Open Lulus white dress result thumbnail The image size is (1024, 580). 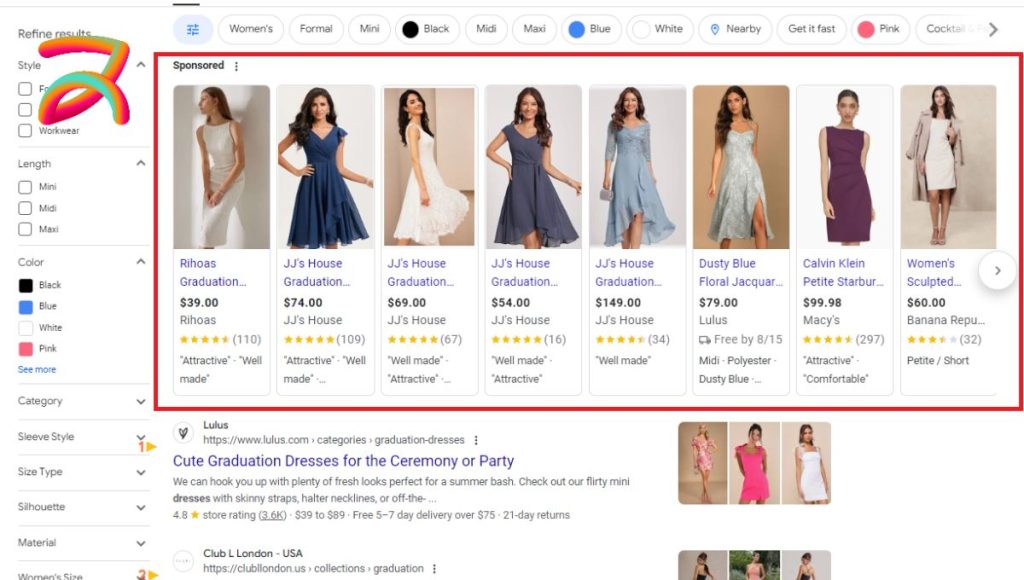[x=806, y=463]
